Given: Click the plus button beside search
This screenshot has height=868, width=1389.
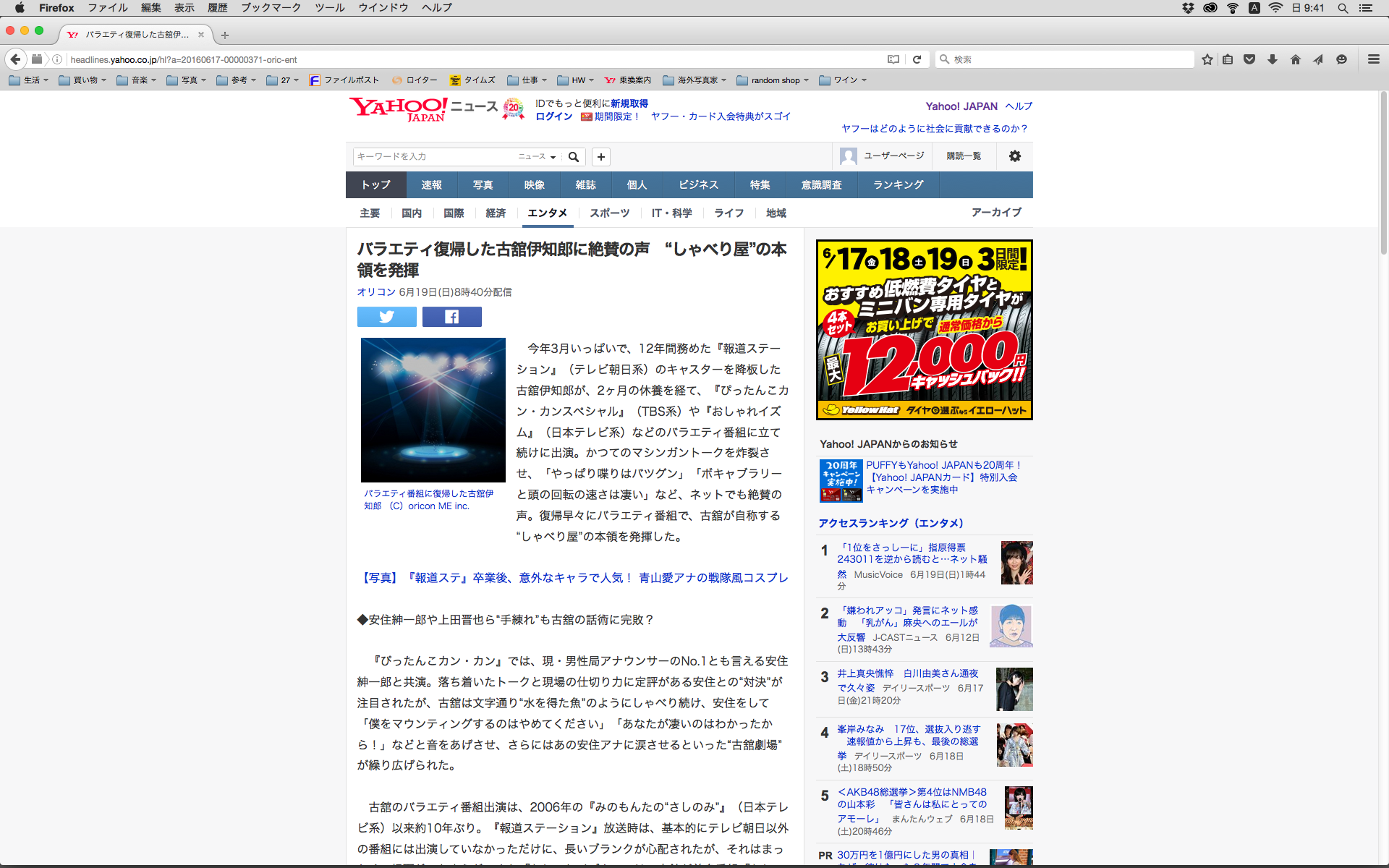Looking at the screenshot, I should (600, 157).
